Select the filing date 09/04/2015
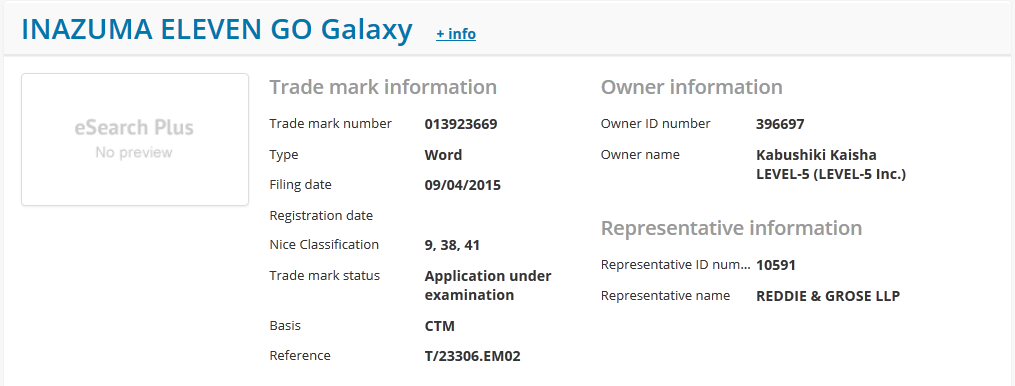 (463, 185)
